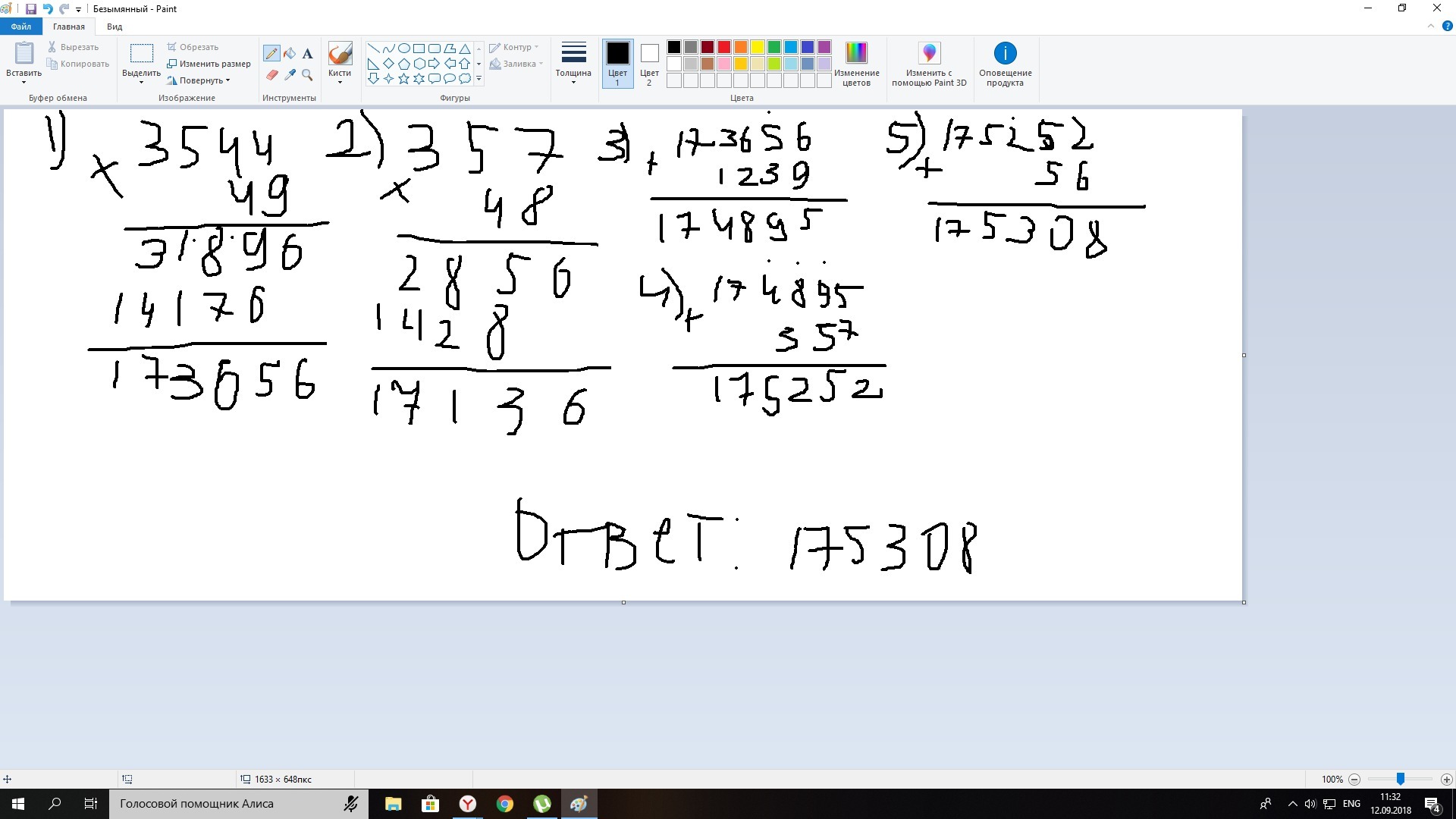Select the Eraser tool
This screenshot has height=819, width=1456.
click(x=271, y=74)
